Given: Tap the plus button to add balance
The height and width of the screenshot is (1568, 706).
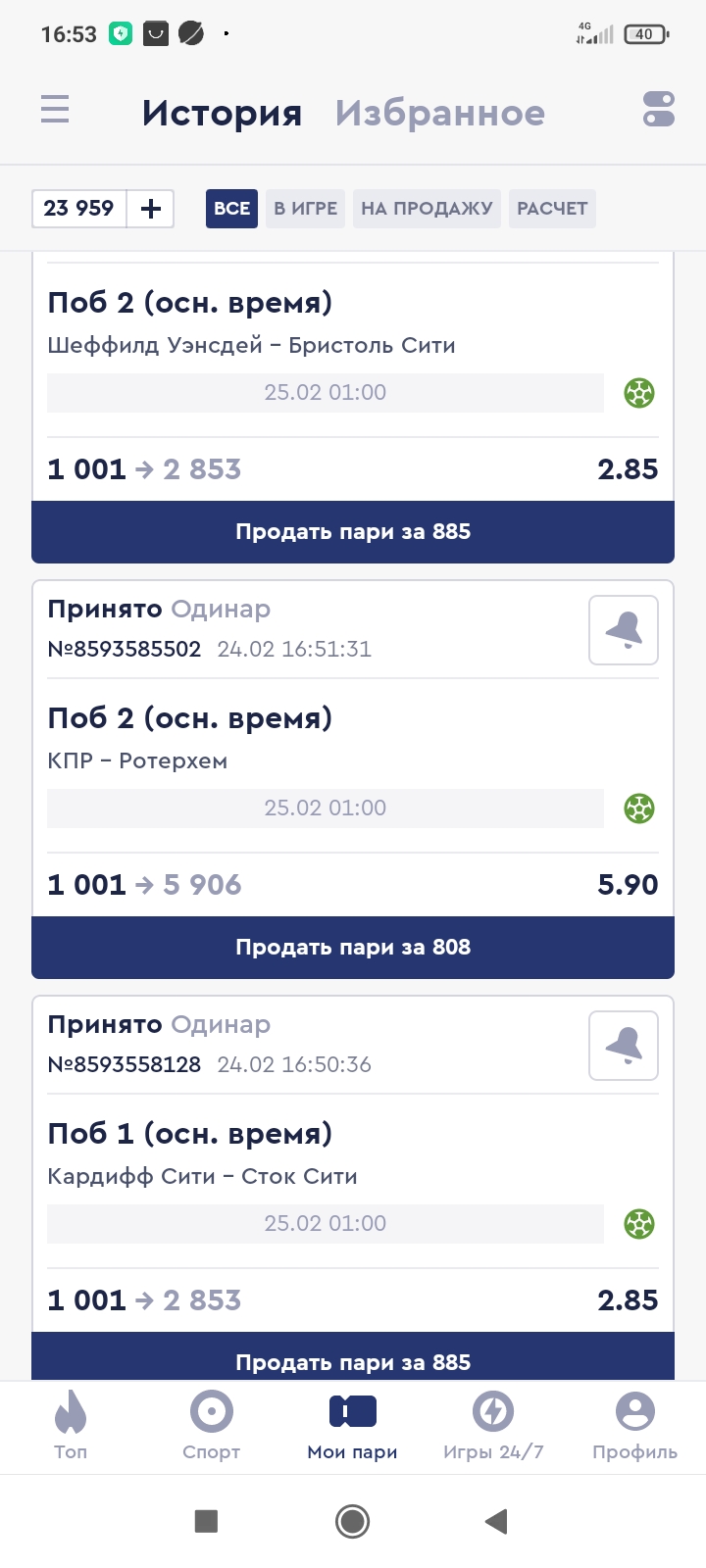Looking at the screenshot, I should tap(151, 209).
